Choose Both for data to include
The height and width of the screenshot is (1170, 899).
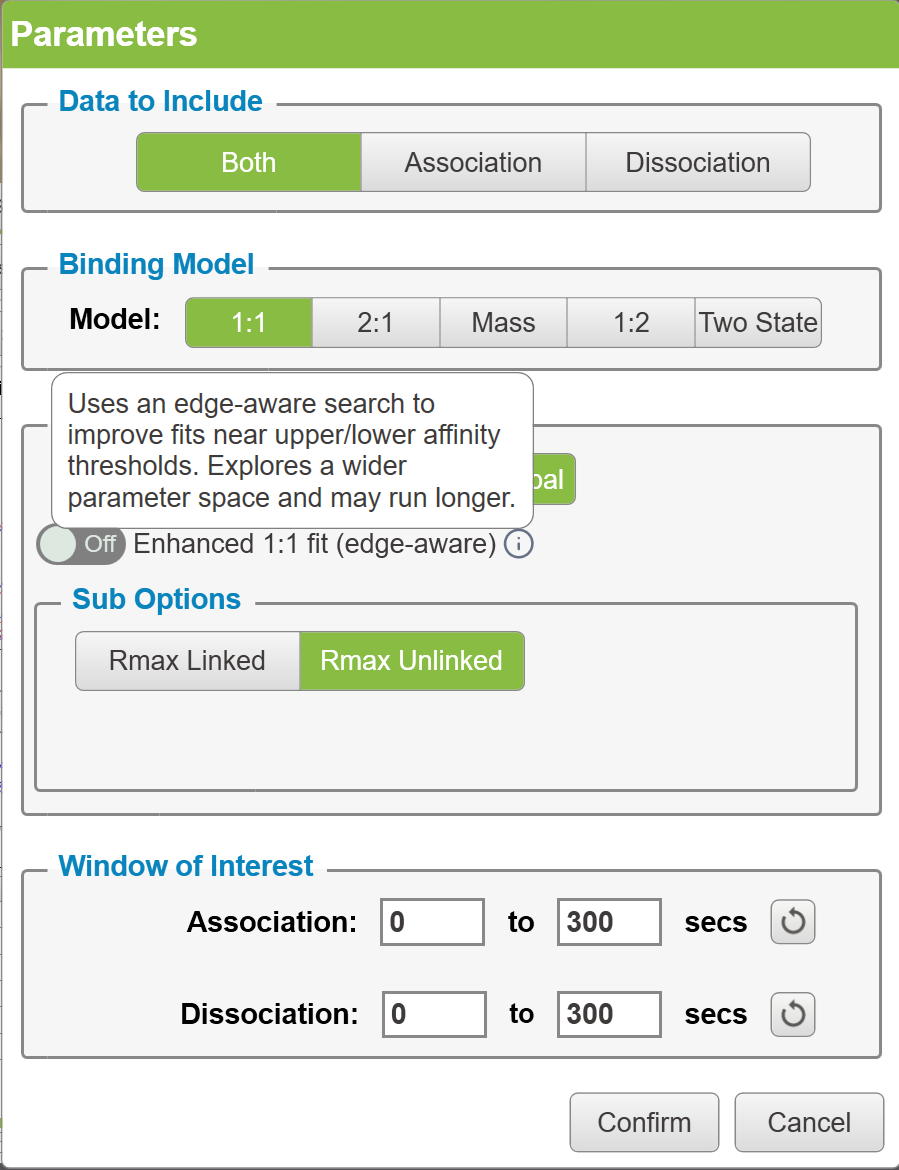(249, 162)
